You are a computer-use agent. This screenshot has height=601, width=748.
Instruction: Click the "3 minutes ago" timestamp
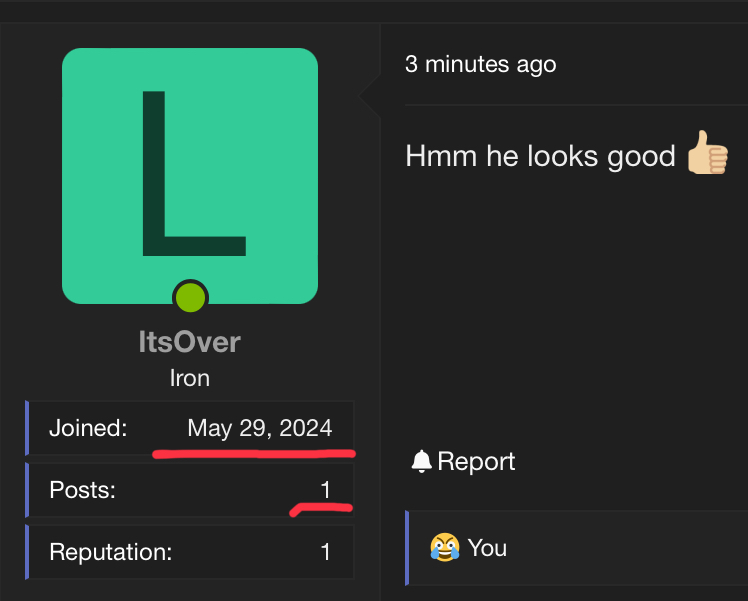[480, 65]
